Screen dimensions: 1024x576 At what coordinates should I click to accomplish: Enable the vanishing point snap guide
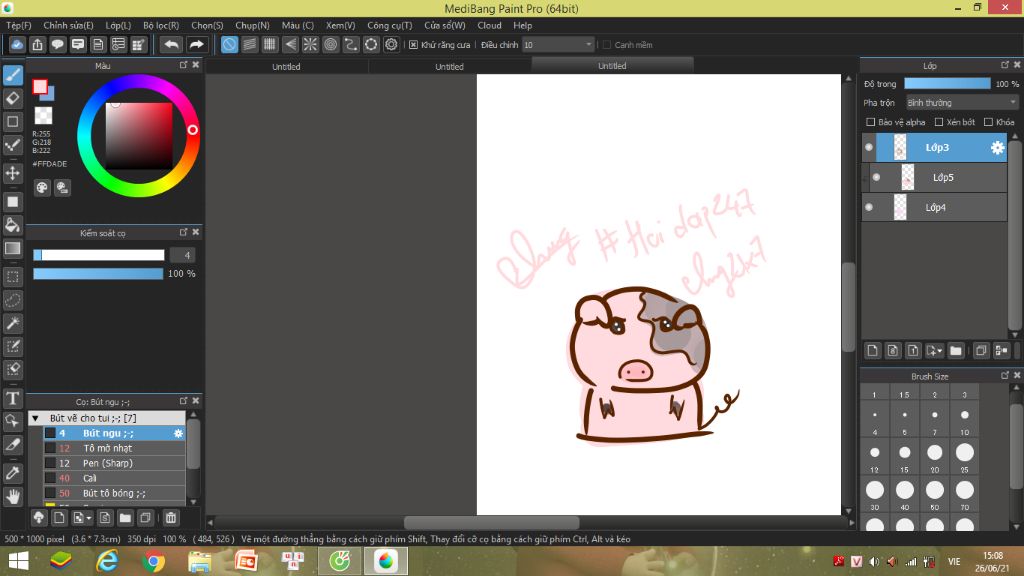290,44
